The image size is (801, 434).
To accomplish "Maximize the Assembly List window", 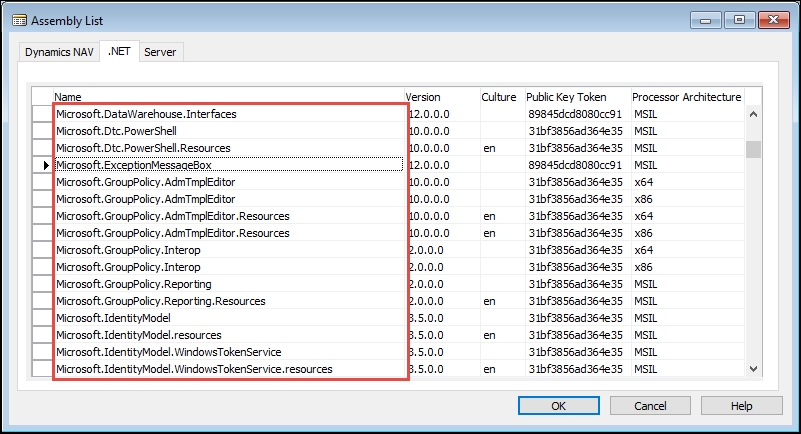I will pos(739,20).
